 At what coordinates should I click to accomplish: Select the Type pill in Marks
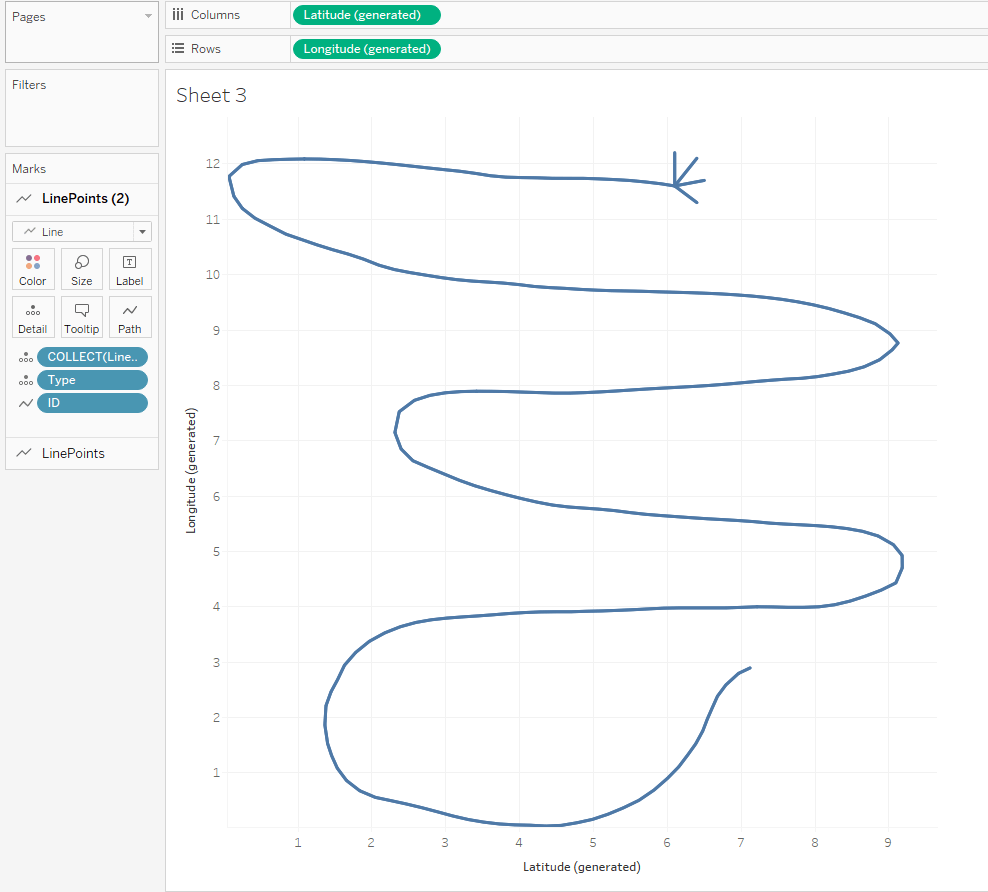[93, 380]
